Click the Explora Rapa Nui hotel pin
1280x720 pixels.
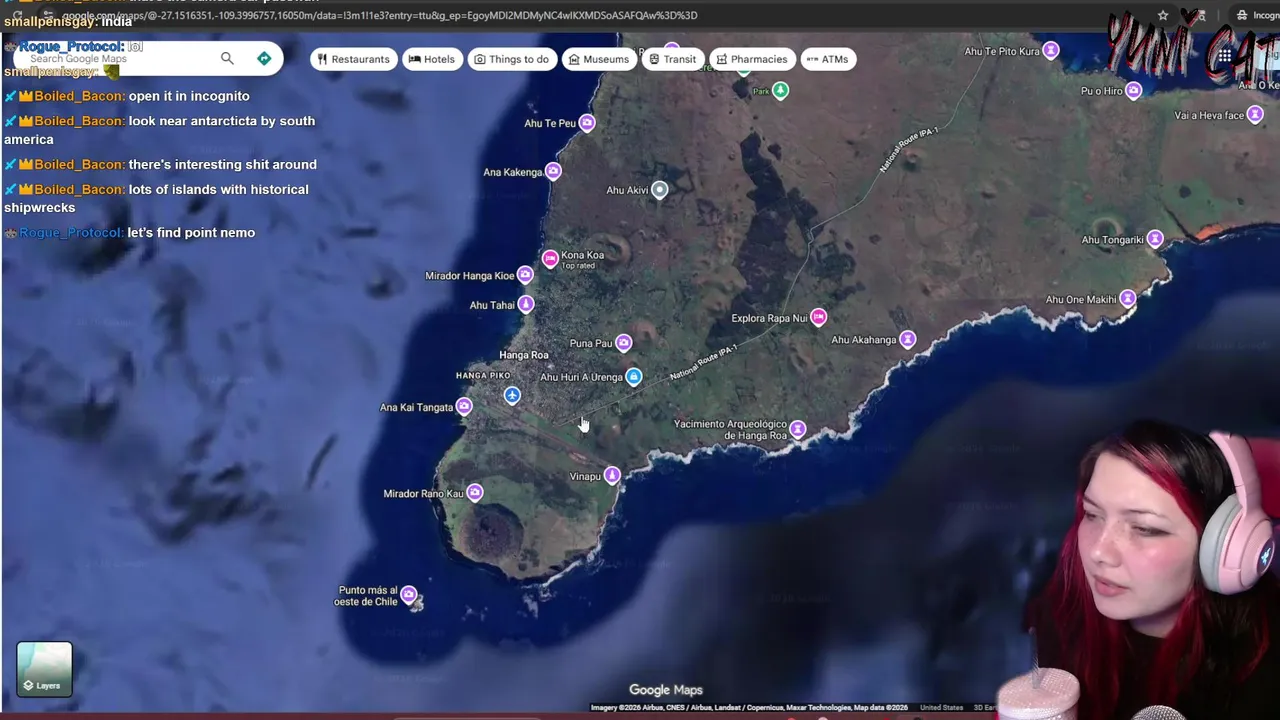pos(819,317)
